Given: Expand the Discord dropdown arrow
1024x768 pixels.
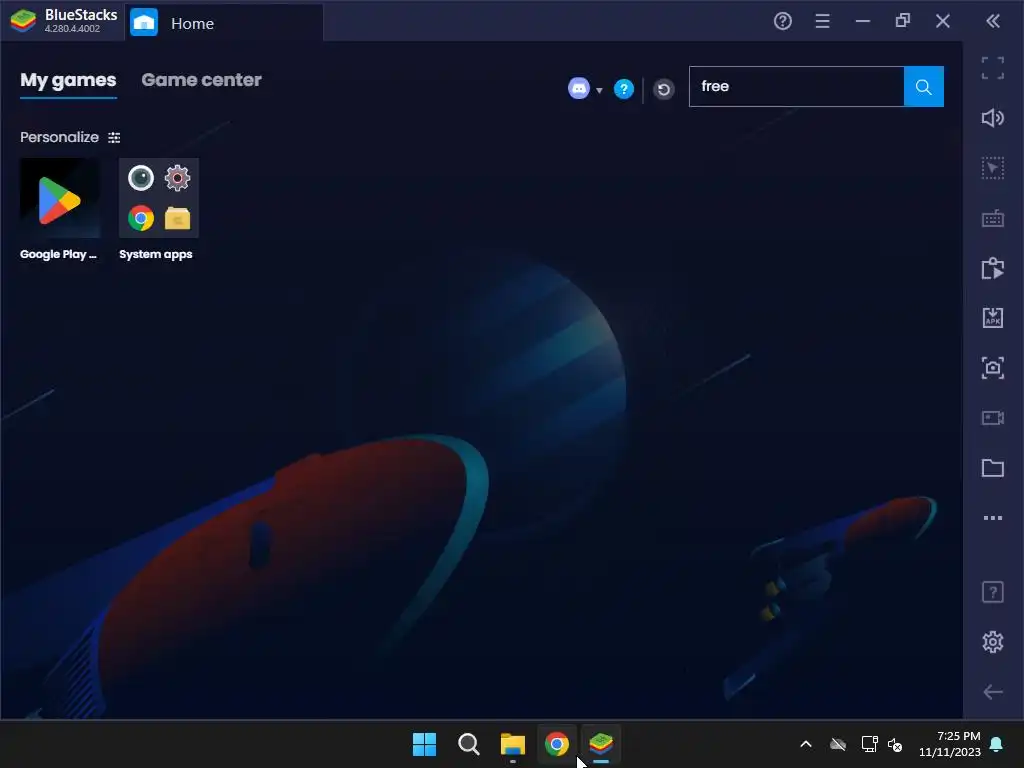Looking at the screenshot, I should pos(599,90).
